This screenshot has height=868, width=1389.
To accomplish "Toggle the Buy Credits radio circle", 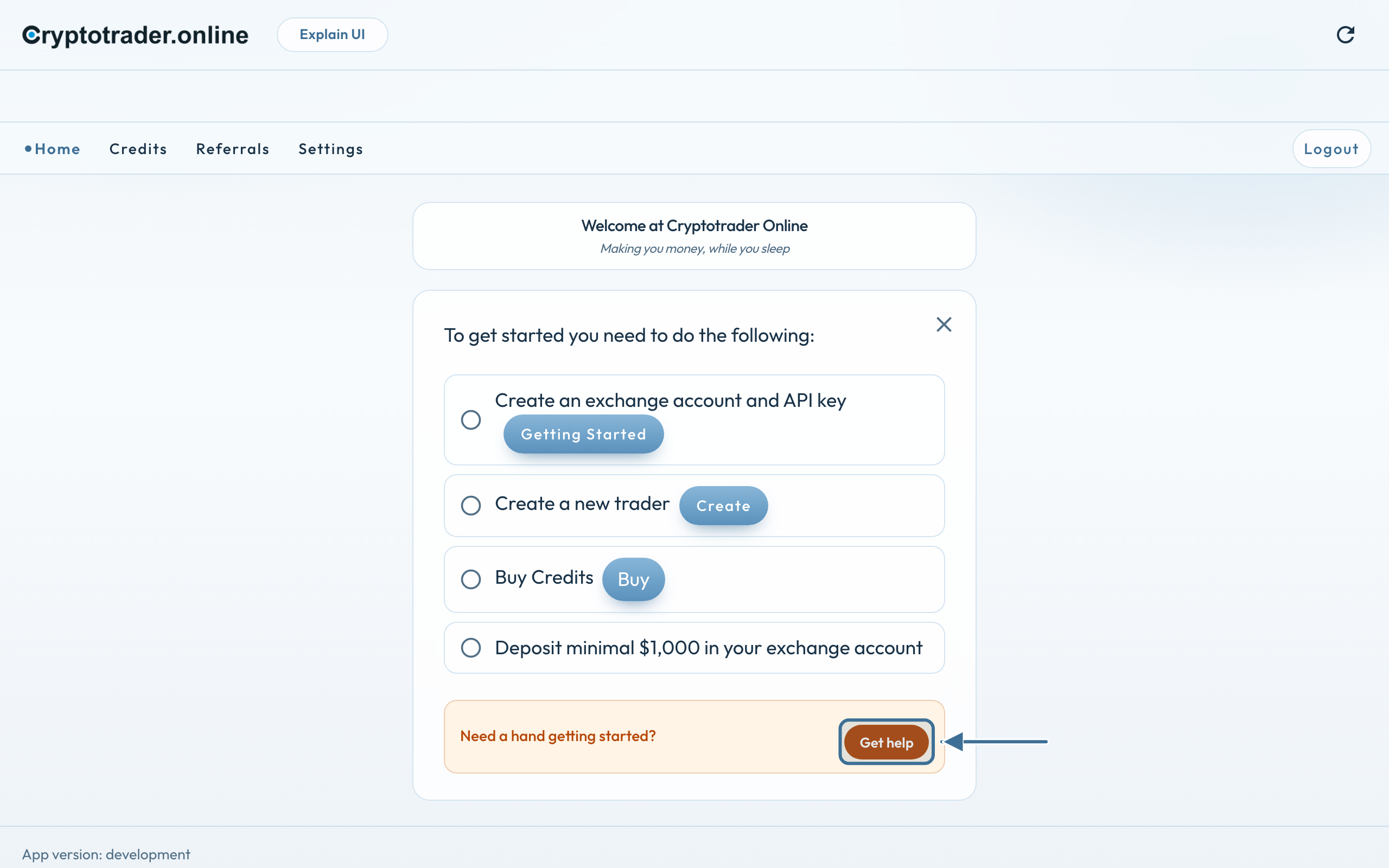I will [470, 579].
